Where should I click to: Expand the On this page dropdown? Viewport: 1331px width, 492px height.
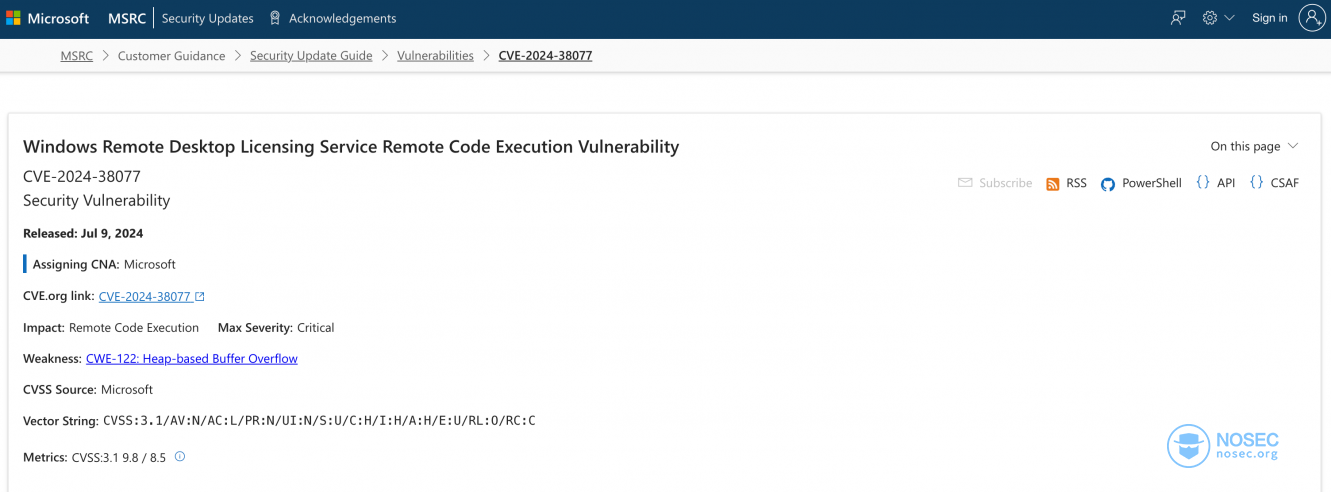point(1254,146)
